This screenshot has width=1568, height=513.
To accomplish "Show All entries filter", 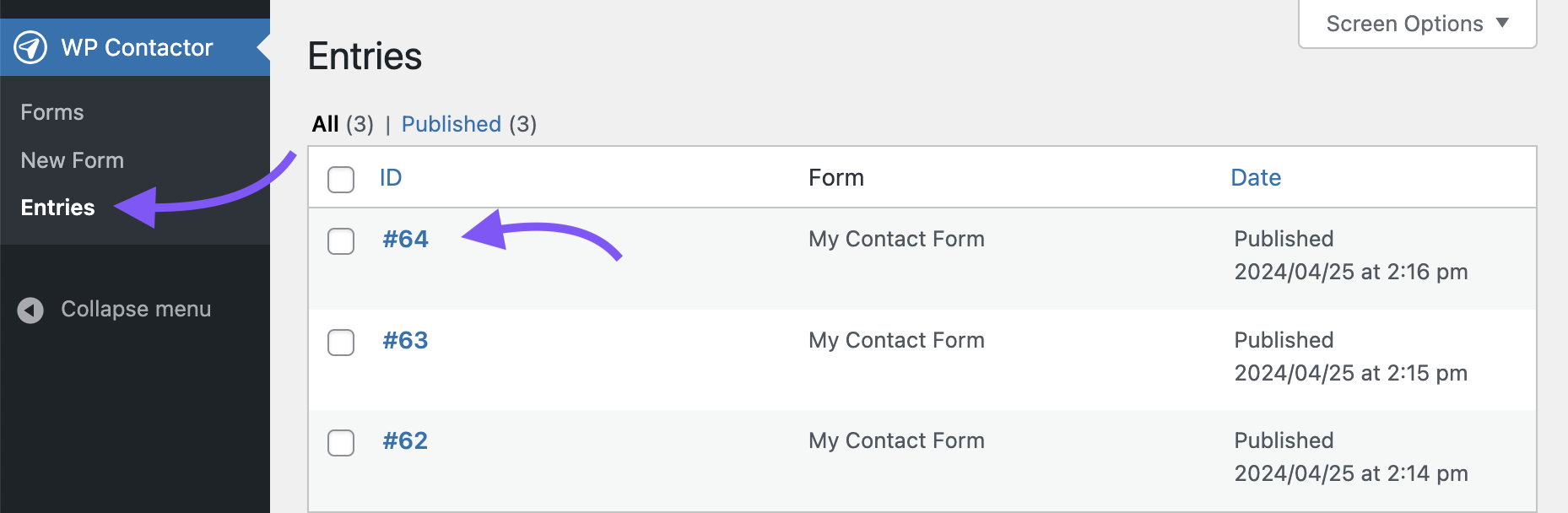I will coord(325,124).
